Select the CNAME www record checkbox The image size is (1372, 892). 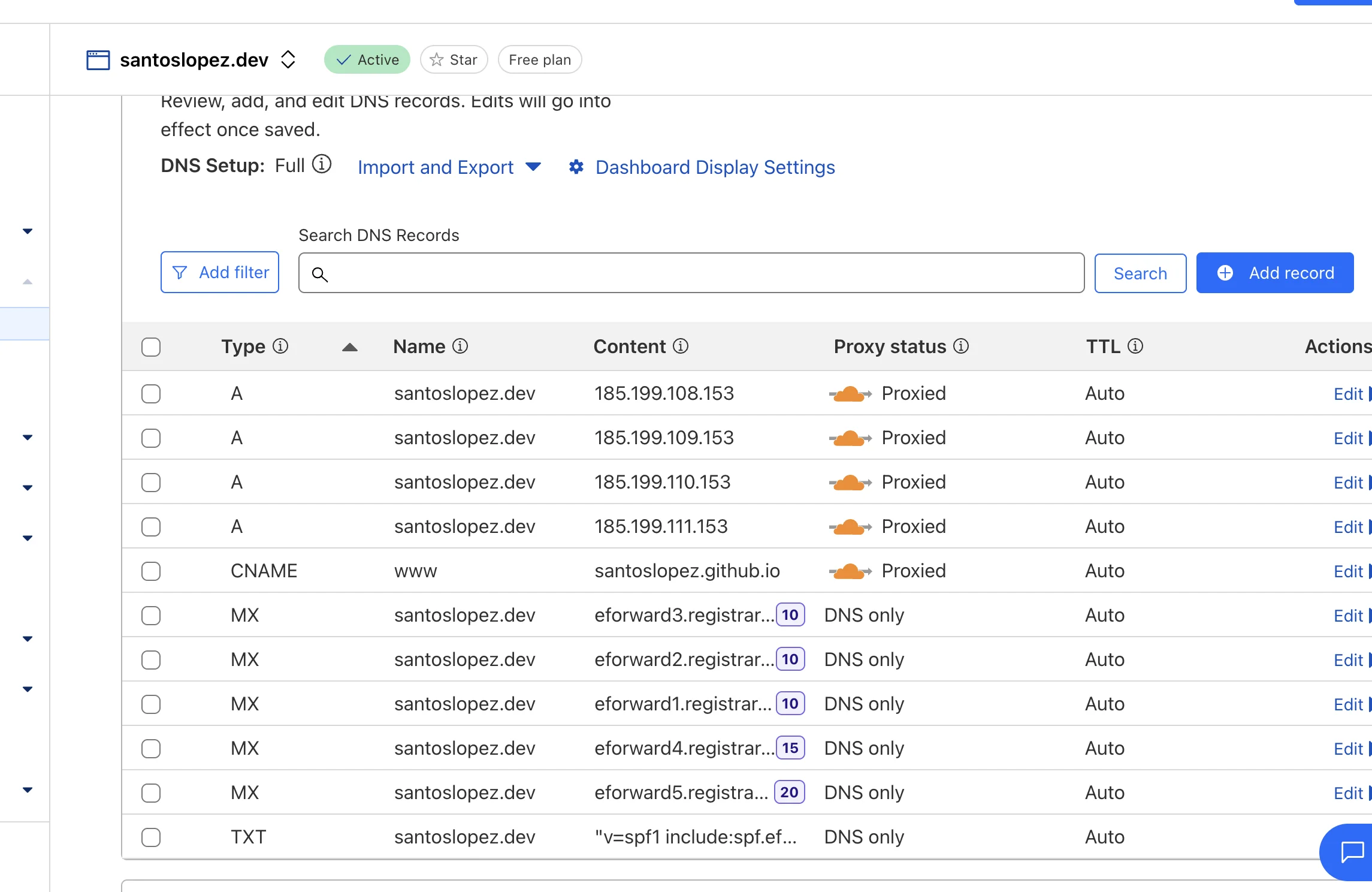[x=151, y=571]
